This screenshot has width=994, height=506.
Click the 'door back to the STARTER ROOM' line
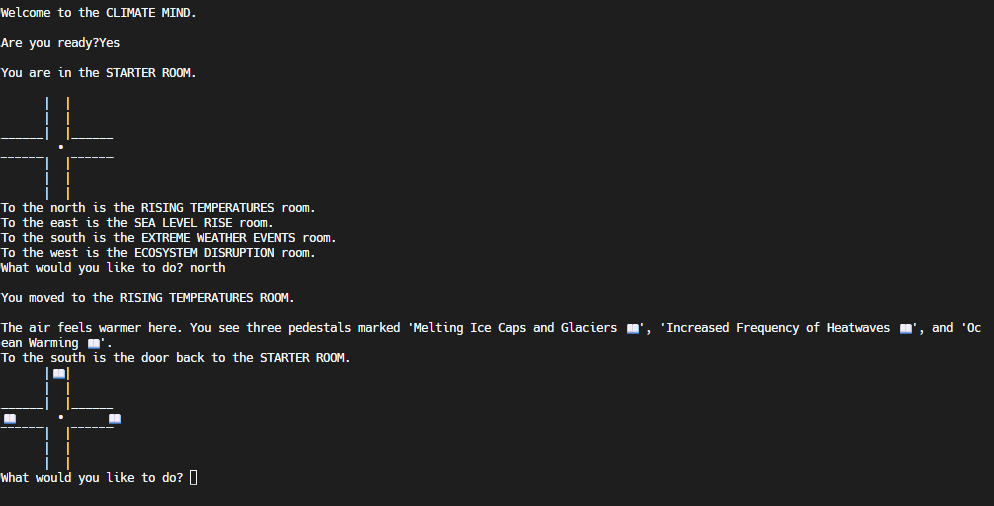pyautogui.click(x=176, y=358)
